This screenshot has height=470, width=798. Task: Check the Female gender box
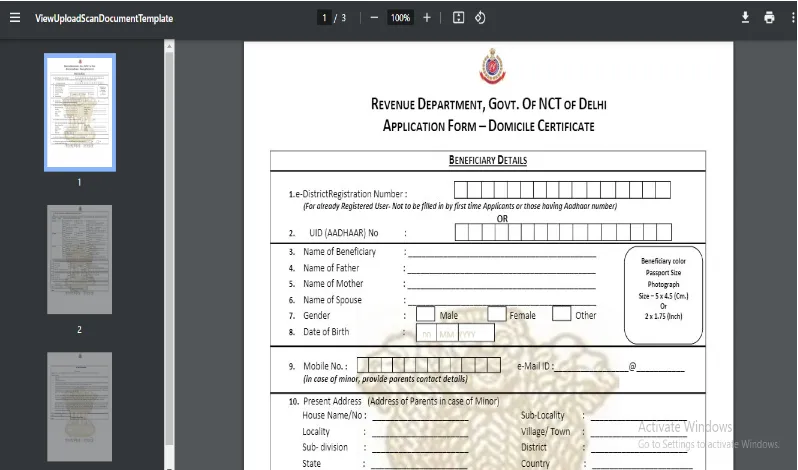tap(497, 314)
